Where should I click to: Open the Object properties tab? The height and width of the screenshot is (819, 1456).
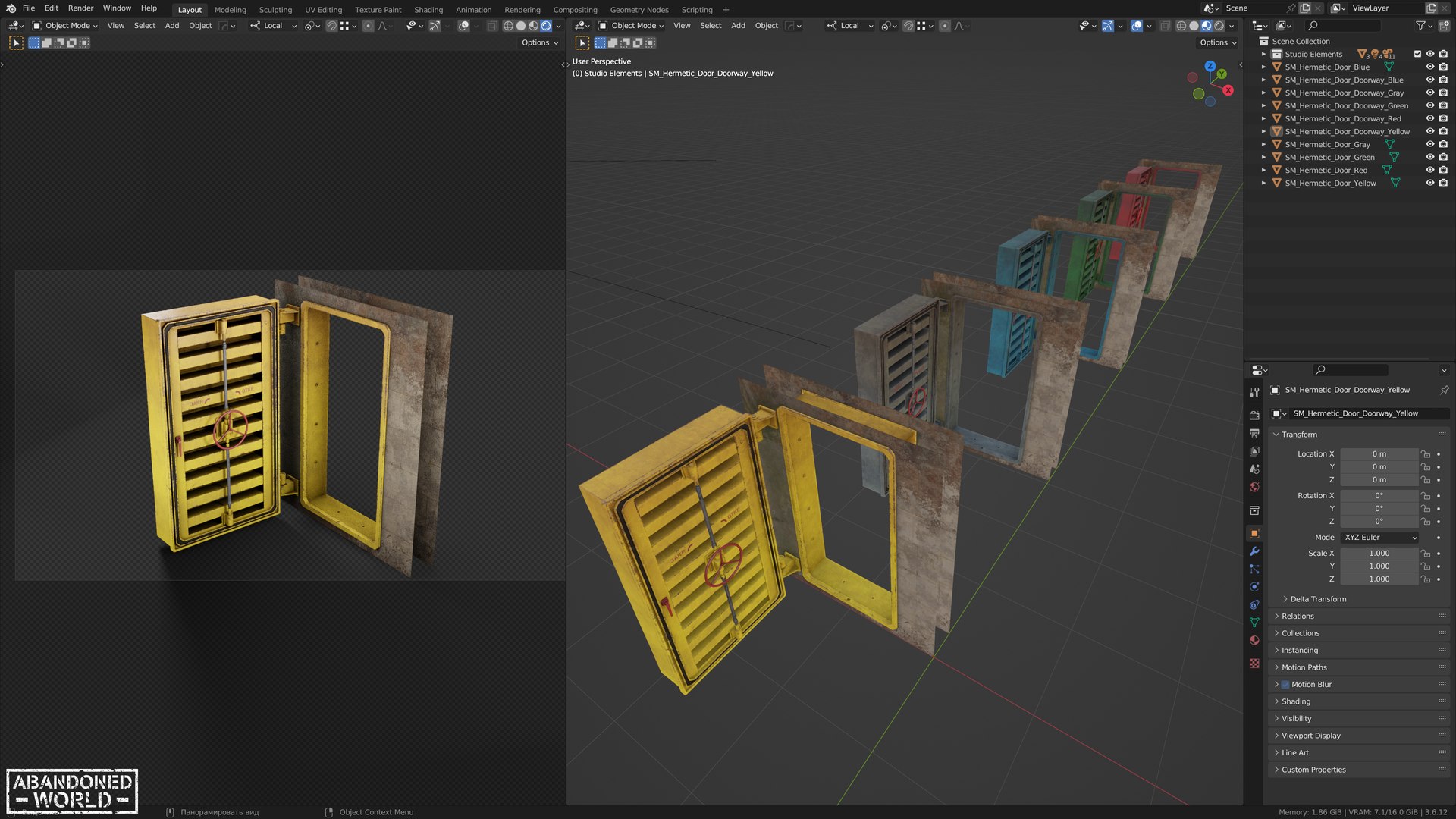[1254, 533]
